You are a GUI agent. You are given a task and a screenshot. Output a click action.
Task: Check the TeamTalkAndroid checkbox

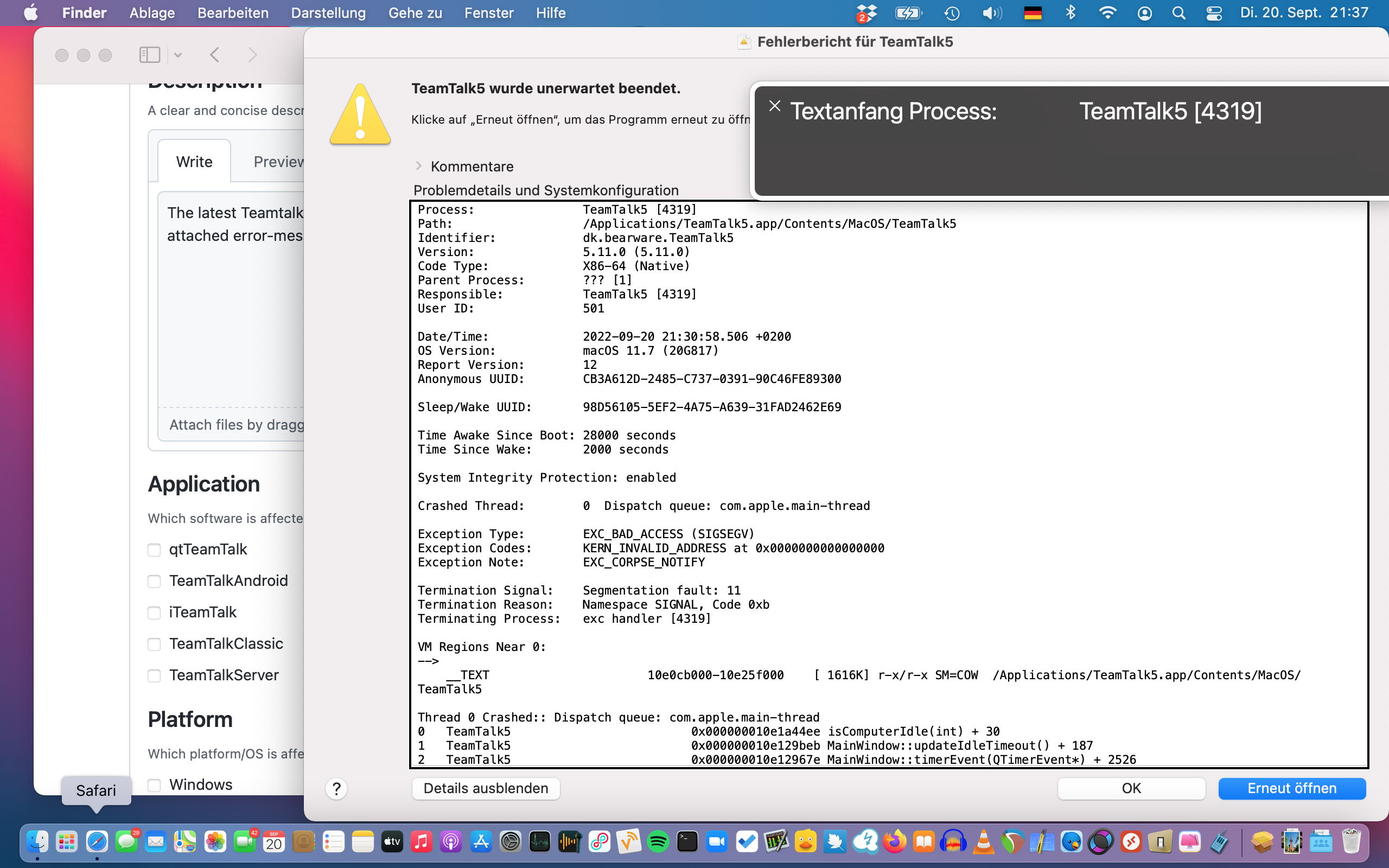[154, 582]
